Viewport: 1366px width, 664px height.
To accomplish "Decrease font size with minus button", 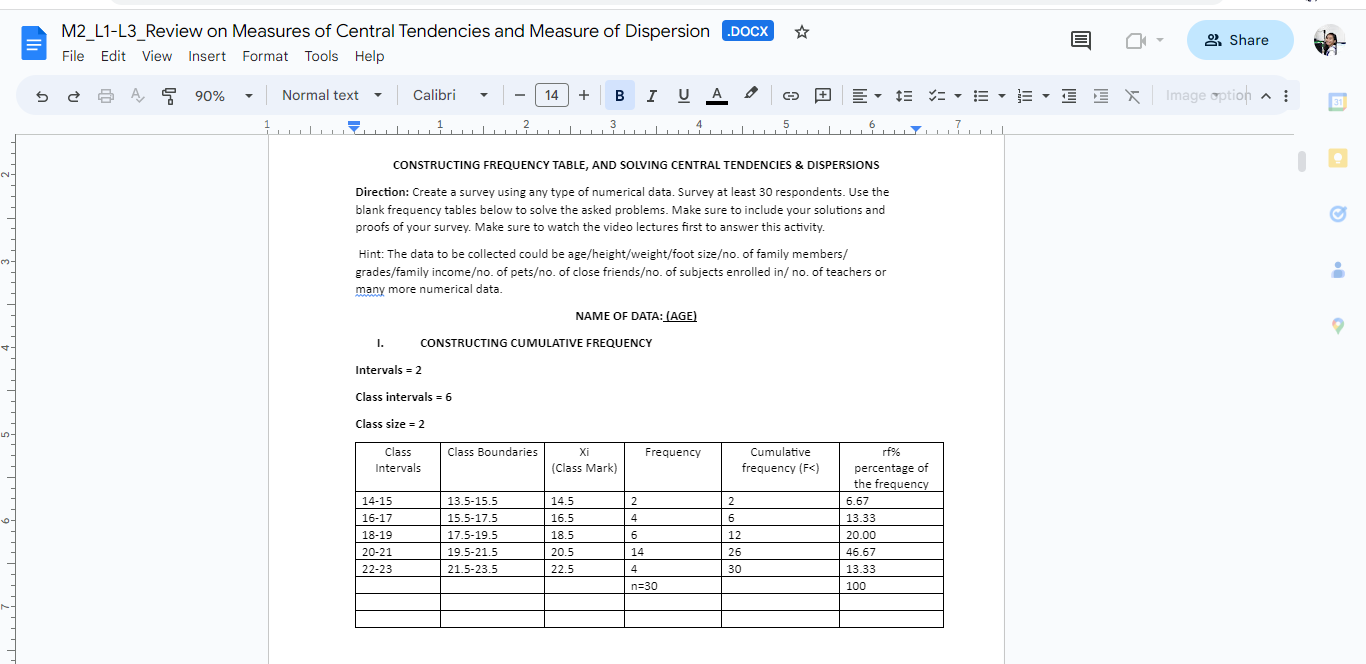I will (520, 96).
